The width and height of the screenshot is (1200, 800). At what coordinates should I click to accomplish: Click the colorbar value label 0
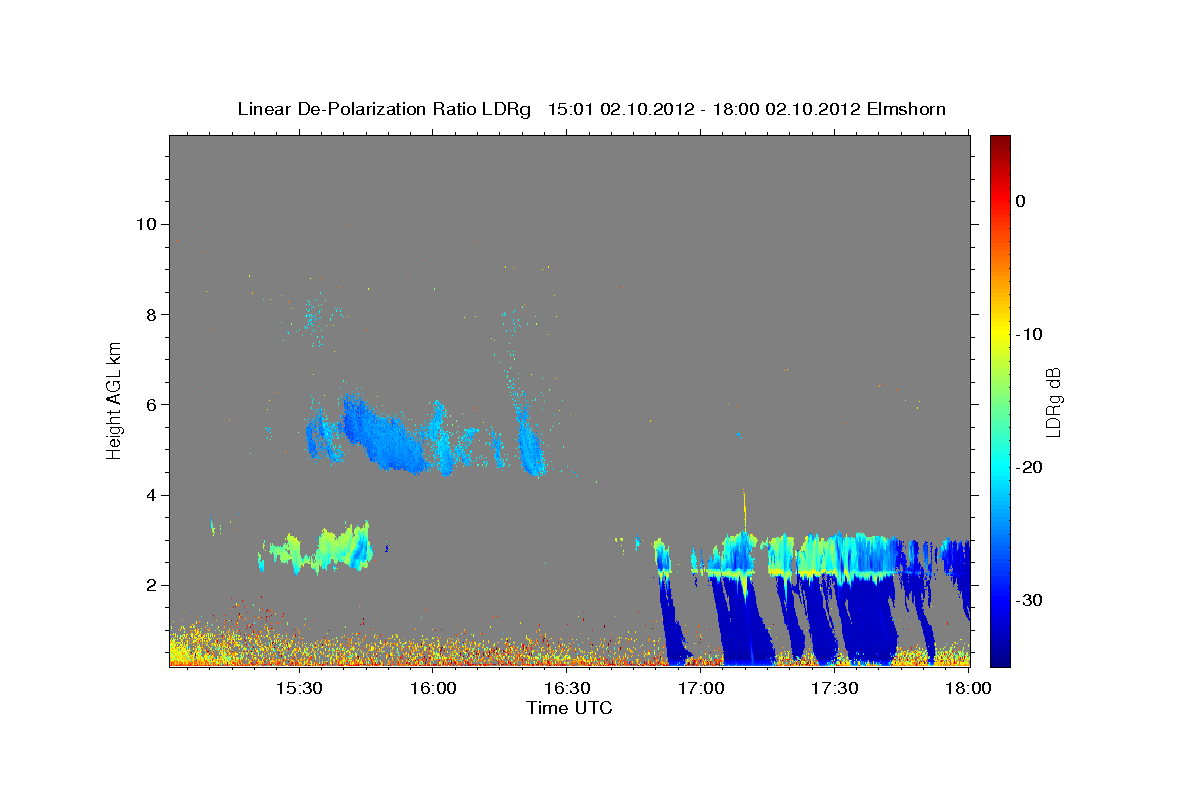coord(1020,201)
